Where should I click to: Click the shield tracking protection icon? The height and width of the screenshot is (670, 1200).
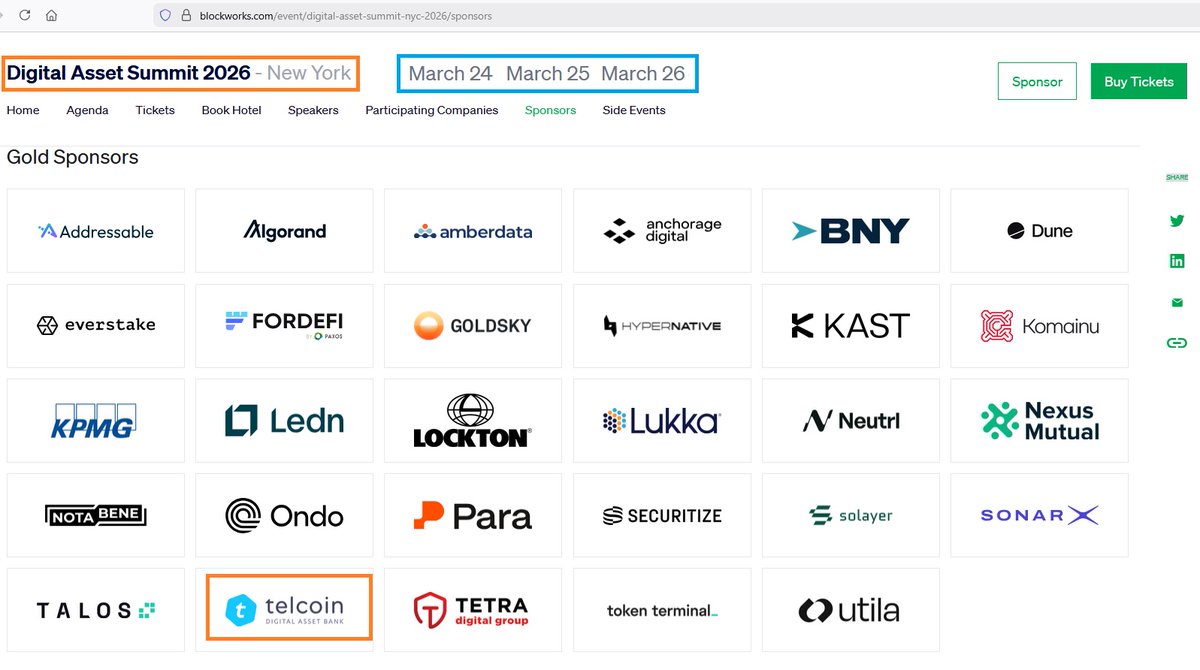point(166,16)
